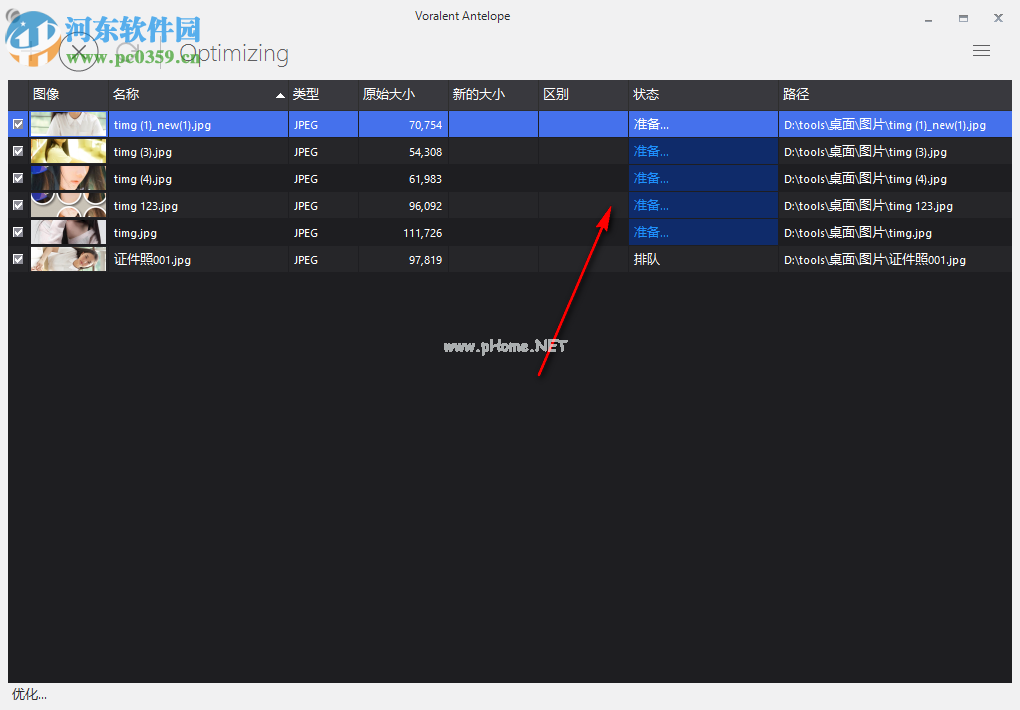Select the timg.jpg file name
Viewport: 1020px width, 710px height.
[135, 233]
